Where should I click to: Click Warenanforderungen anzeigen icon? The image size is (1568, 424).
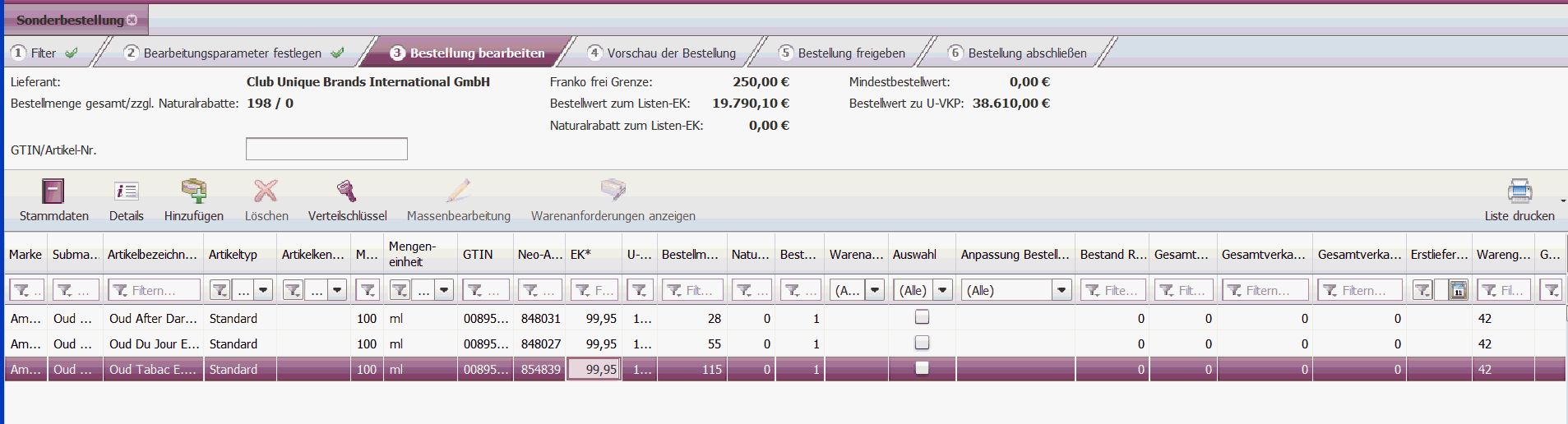click(613, 190)
